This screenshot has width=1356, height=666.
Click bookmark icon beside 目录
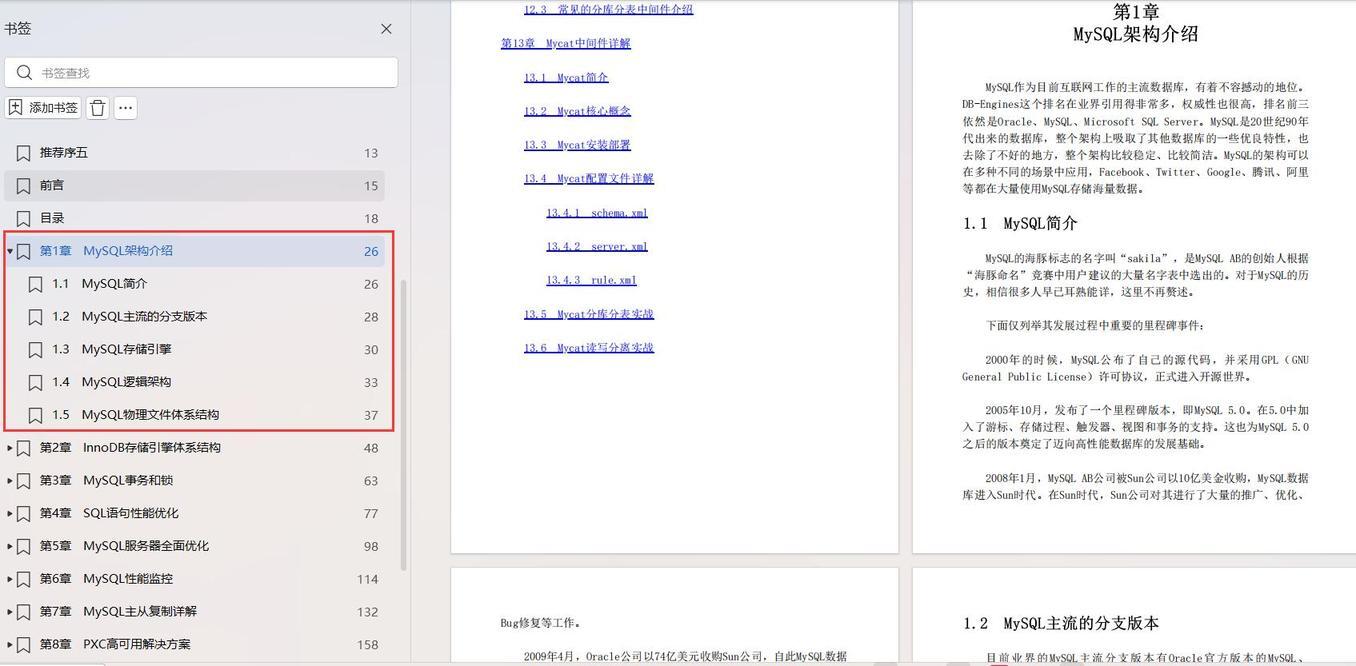tap(23, 218)
